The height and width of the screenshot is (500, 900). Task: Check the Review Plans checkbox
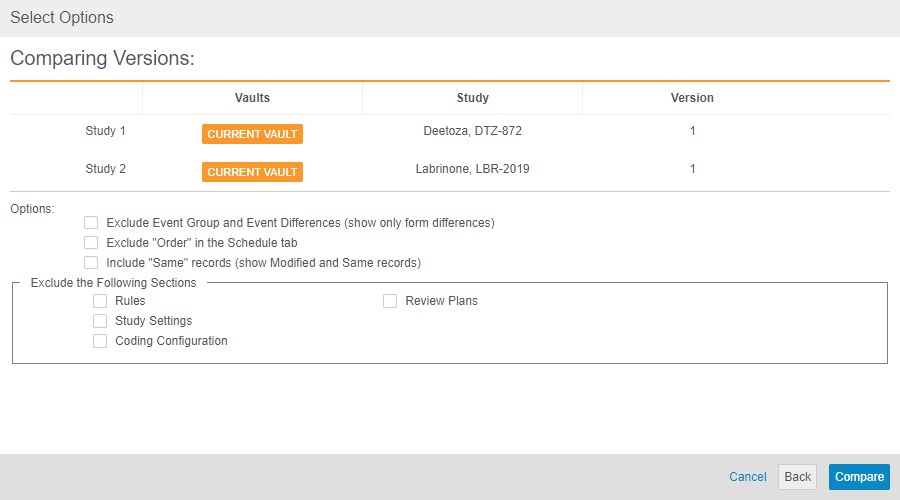[390, 301]
